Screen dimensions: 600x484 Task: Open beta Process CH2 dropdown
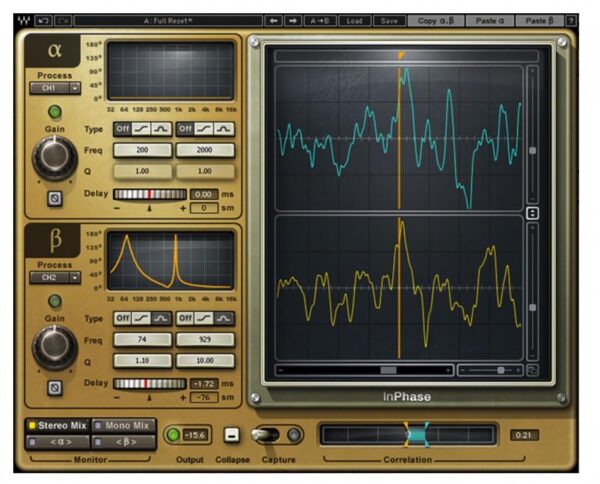pos(55,277)
